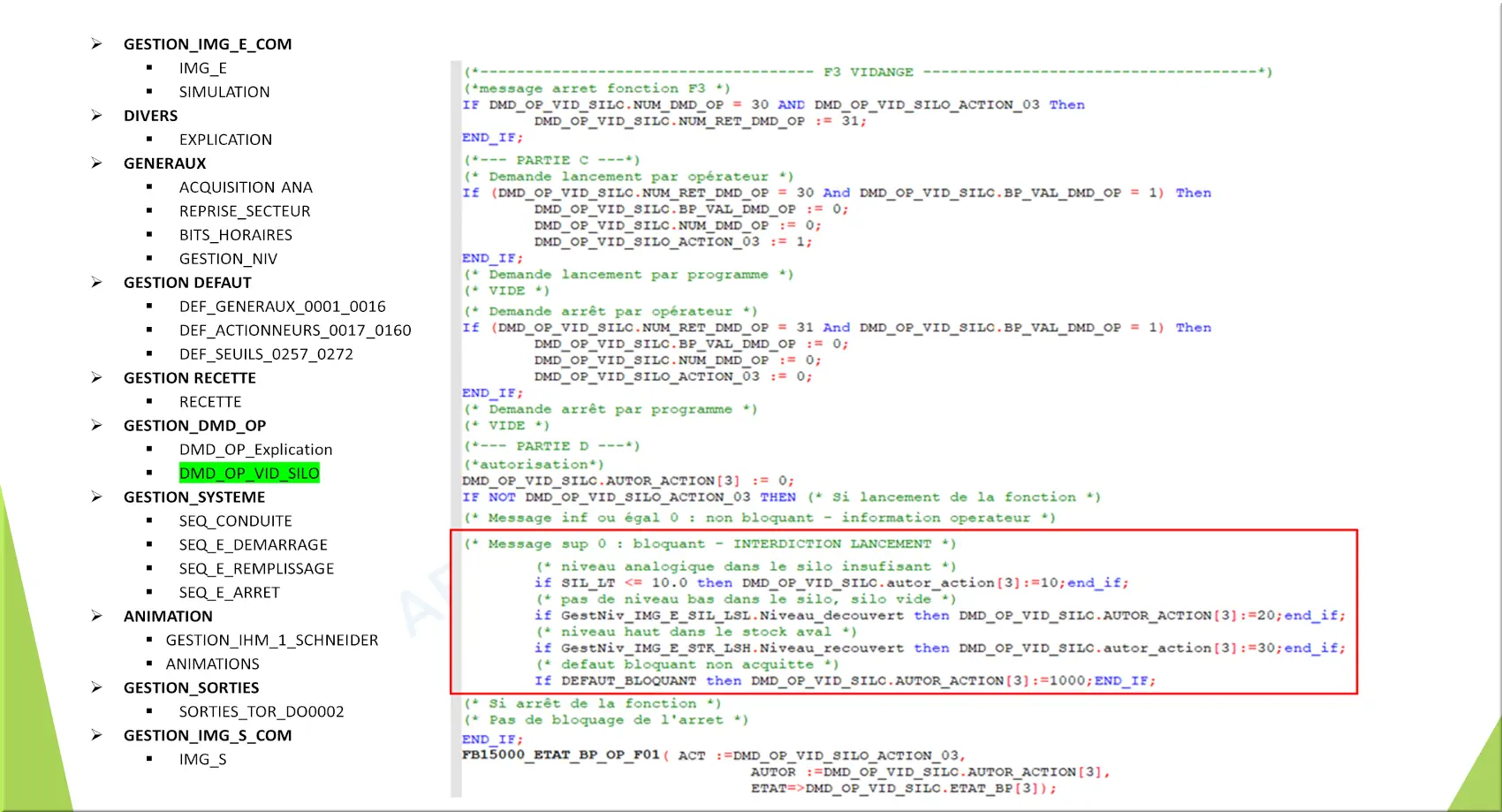Click the F3 VIDANGE comment header line
The image size is (1502, 812).
[868, 72]
